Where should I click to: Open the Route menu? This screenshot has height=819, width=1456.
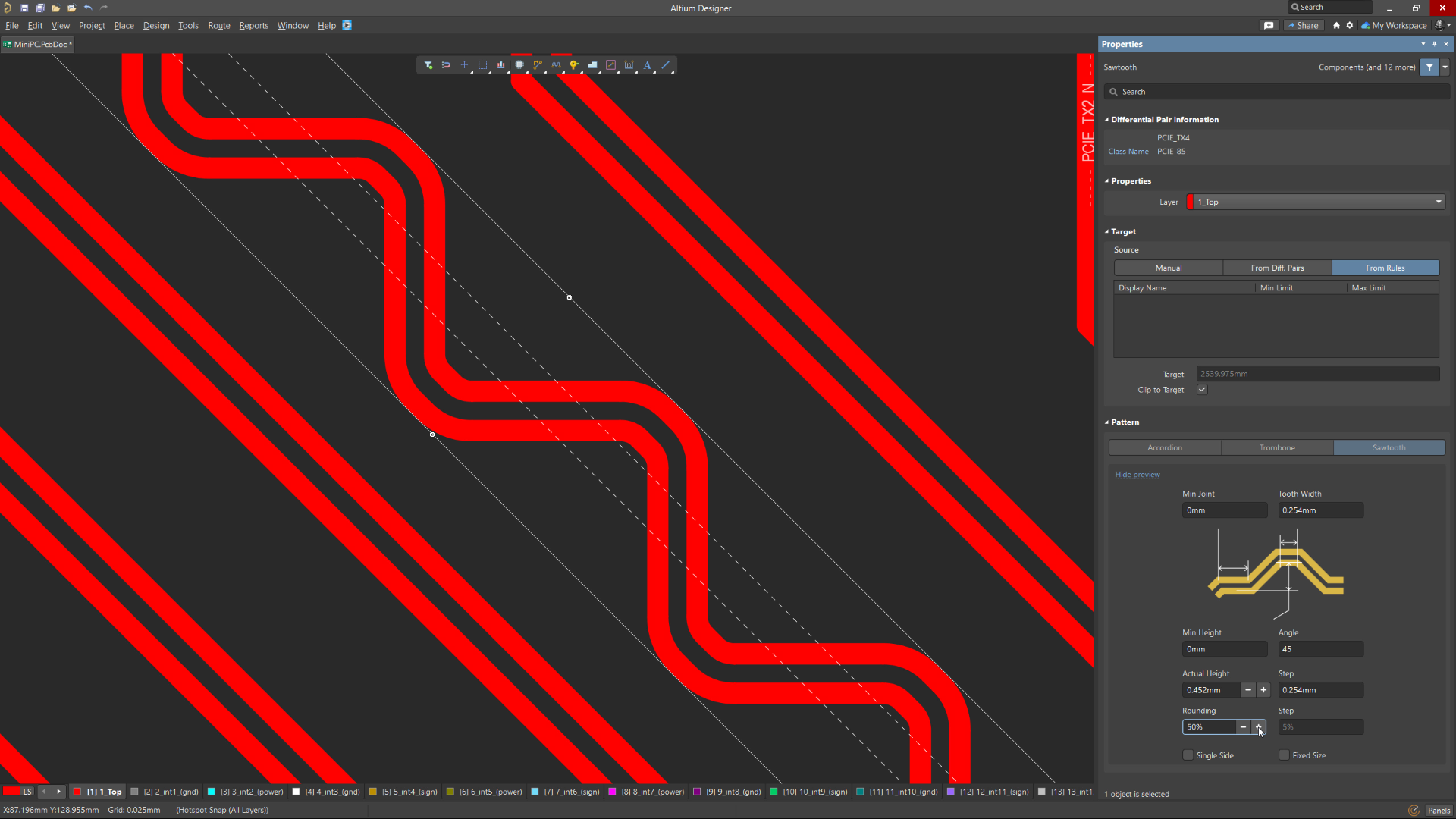coord(218,25)
